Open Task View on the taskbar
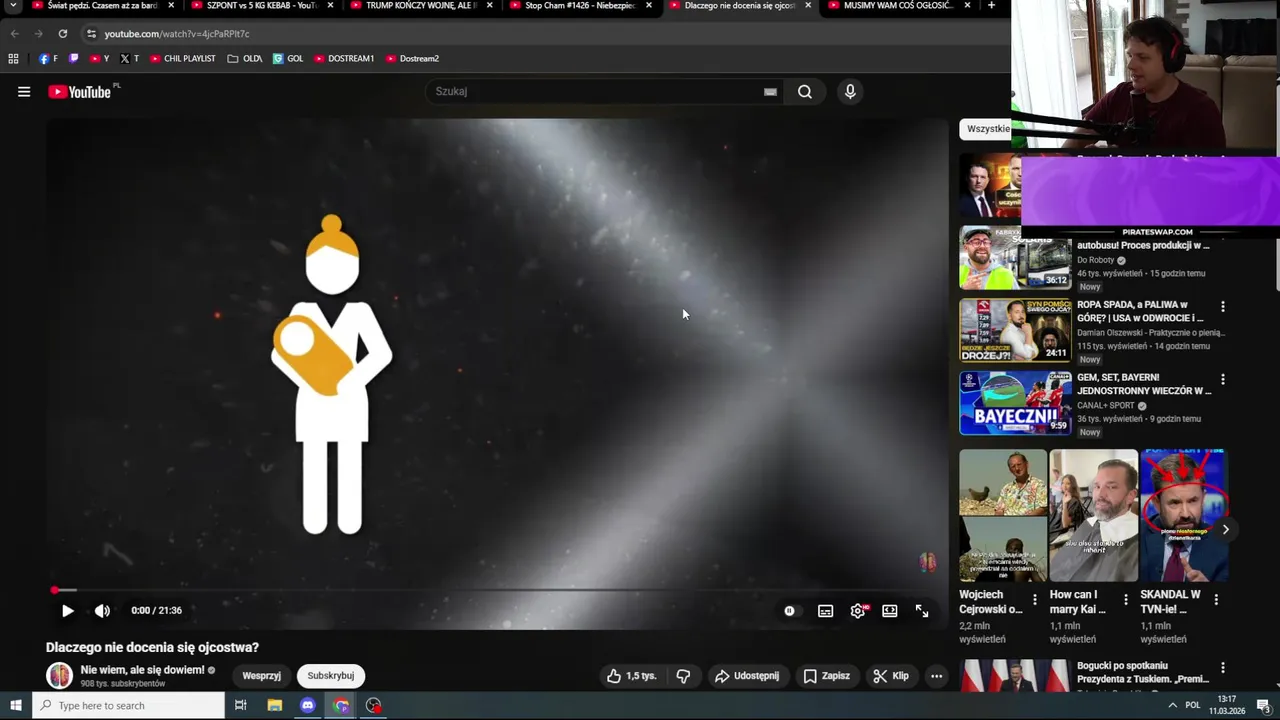This screenshot has width=1280, height=720. point(240,706)
